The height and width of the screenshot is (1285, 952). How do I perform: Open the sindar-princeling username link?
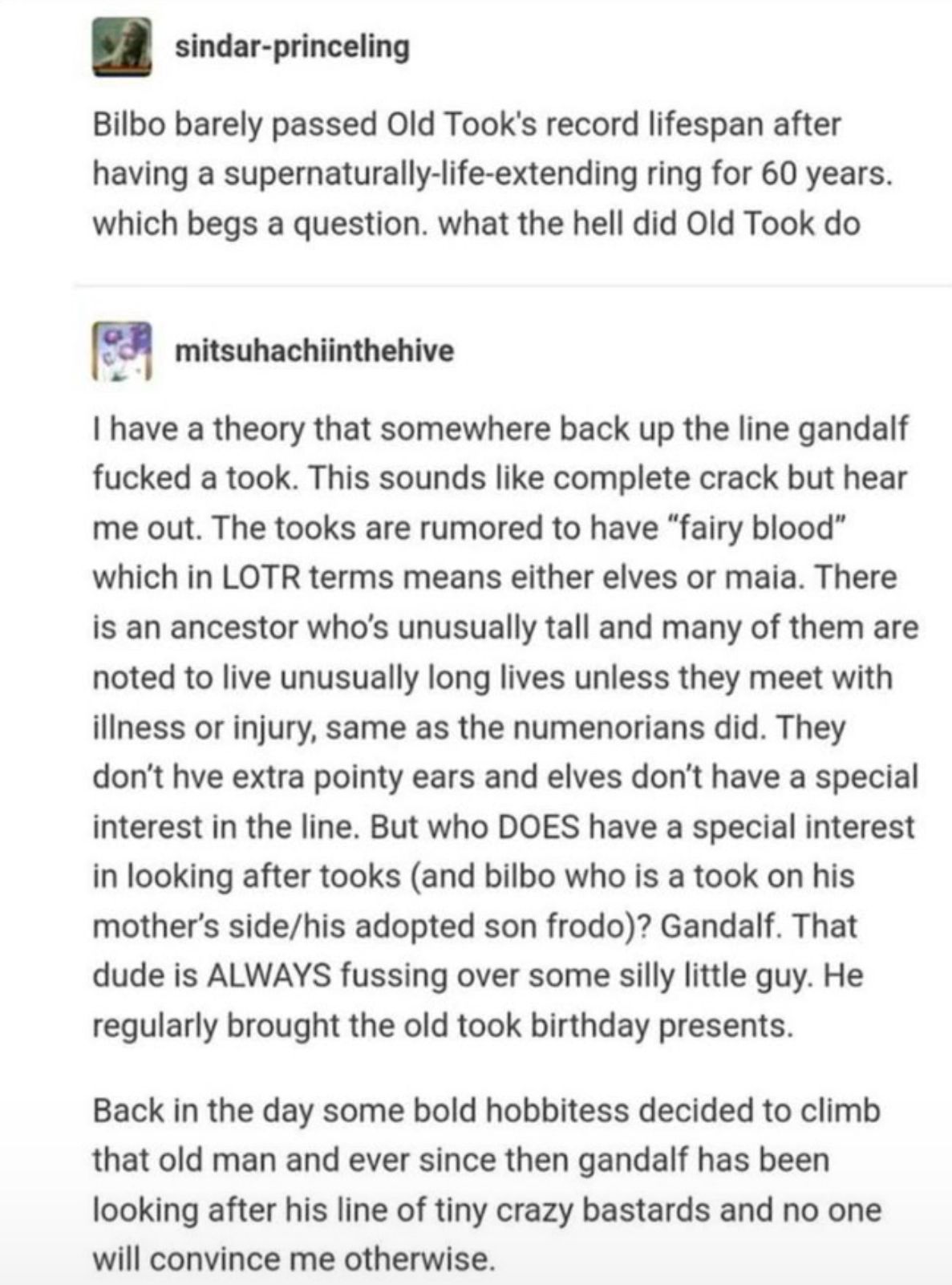point(292,47)
